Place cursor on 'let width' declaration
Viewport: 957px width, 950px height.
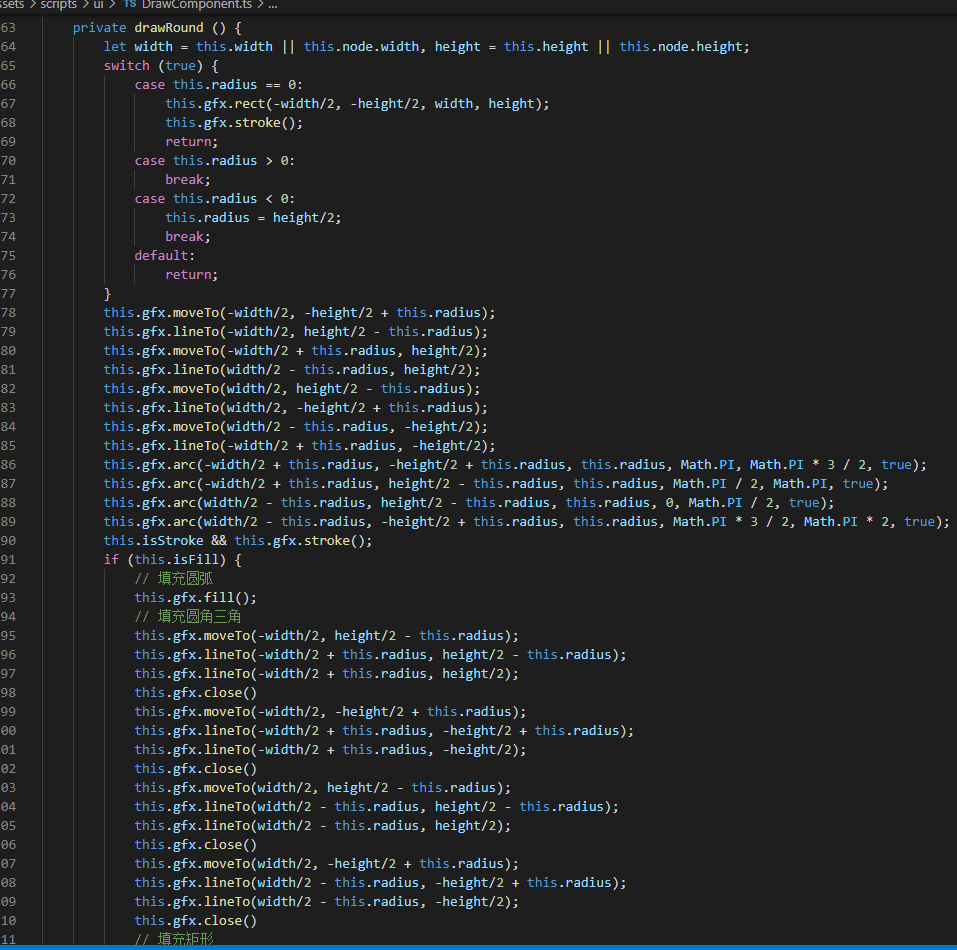138,46
